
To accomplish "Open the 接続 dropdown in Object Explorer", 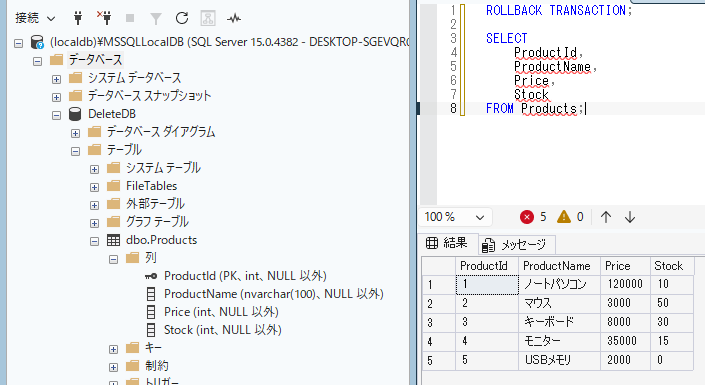I will (35, 18).
